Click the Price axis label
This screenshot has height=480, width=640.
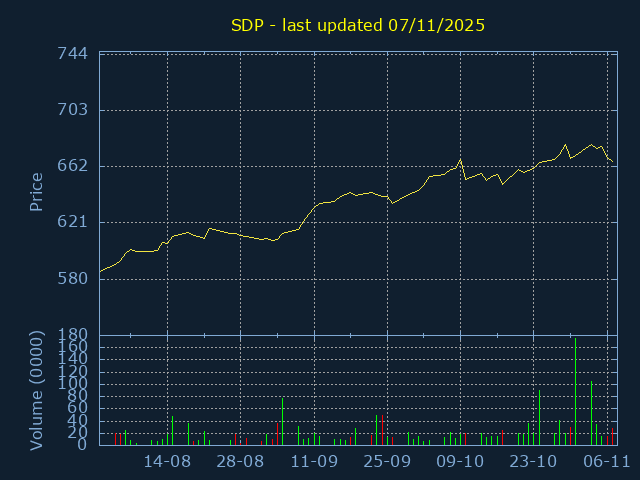click(37, 192)
